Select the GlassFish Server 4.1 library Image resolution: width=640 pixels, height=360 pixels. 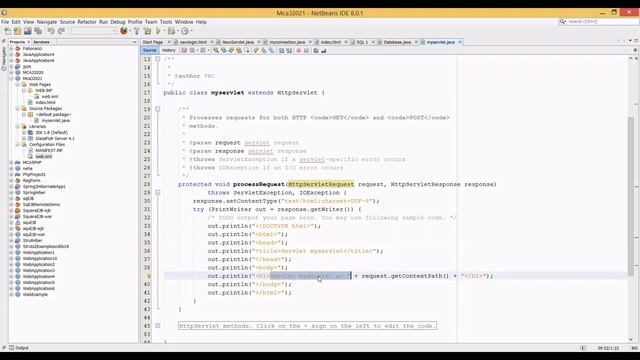[55, 138]
